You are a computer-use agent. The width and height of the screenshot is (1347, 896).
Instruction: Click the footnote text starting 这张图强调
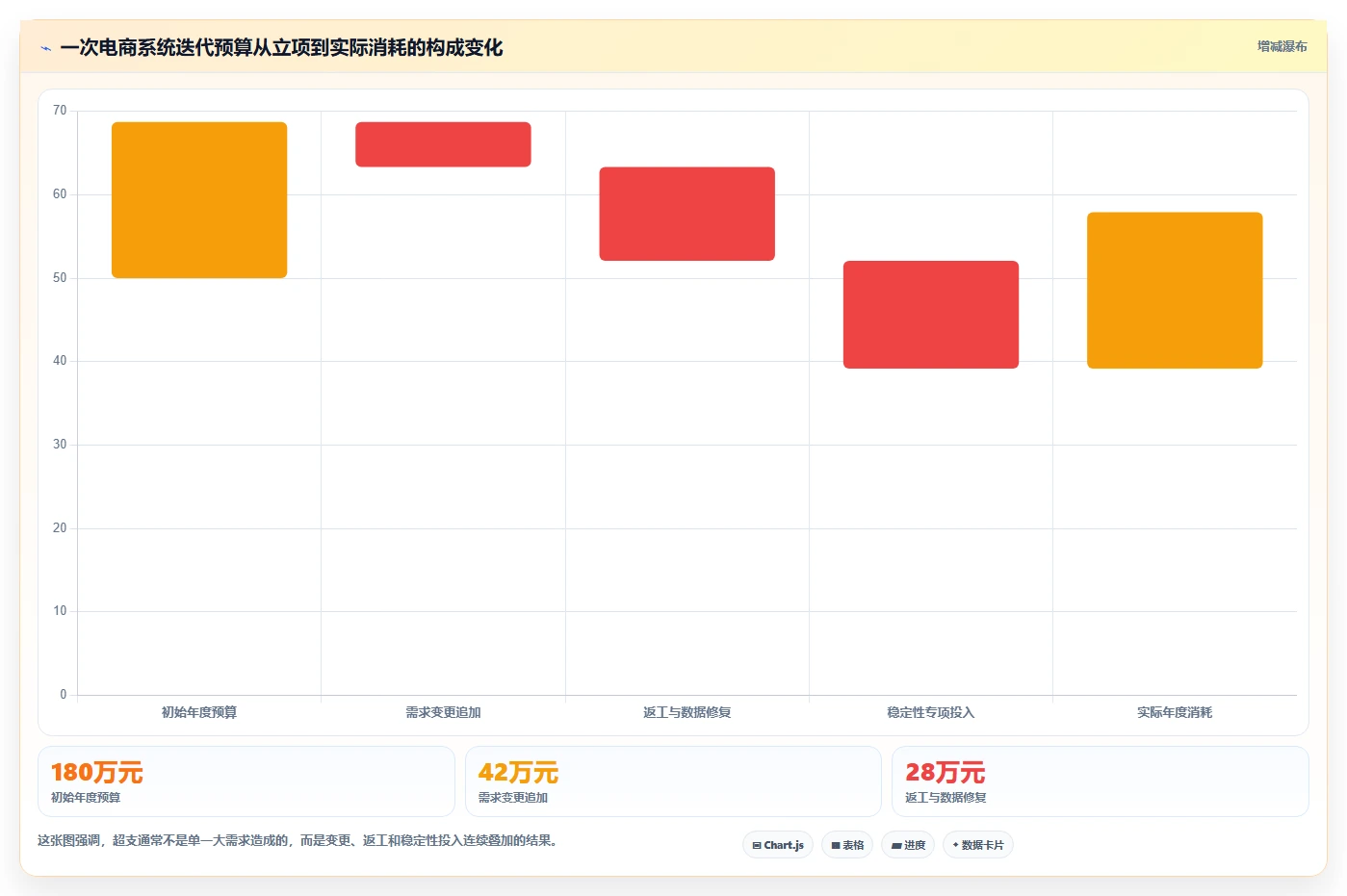pos(298,840)
